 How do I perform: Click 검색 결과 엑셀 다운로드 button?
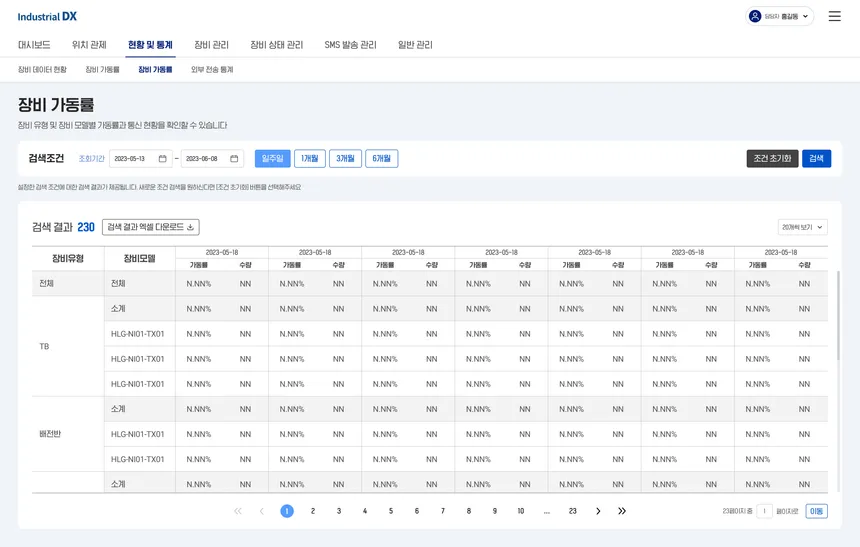click(151, 227)
